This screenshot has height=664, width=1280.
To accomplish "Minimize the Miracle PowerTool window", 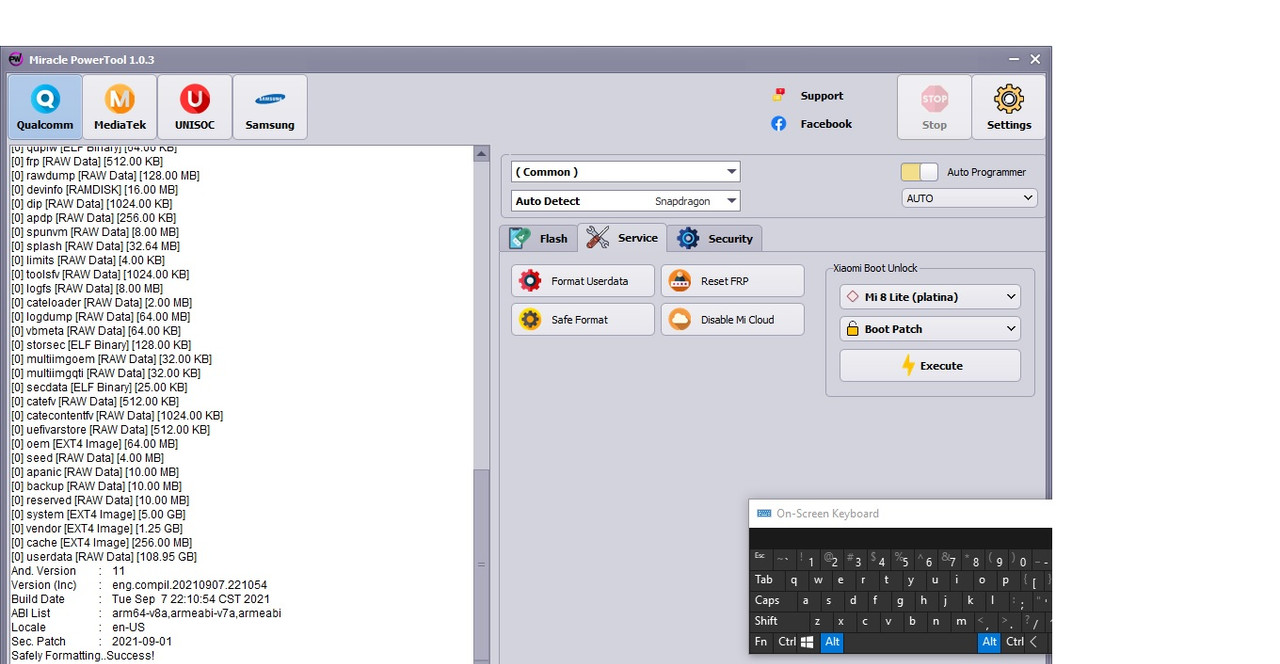I will pyautogui.click(x=1015, y=60).
